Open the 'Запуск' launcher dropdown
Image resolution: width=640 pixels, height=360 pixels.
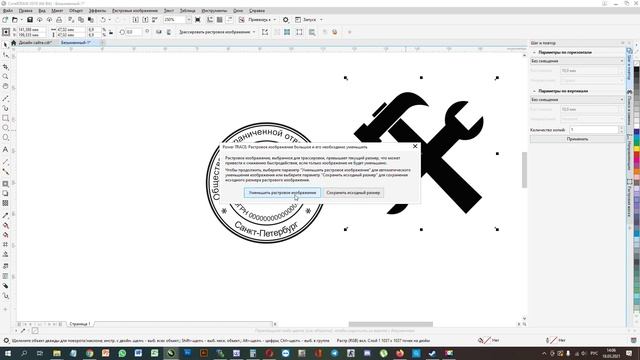[x=321, y=20]
